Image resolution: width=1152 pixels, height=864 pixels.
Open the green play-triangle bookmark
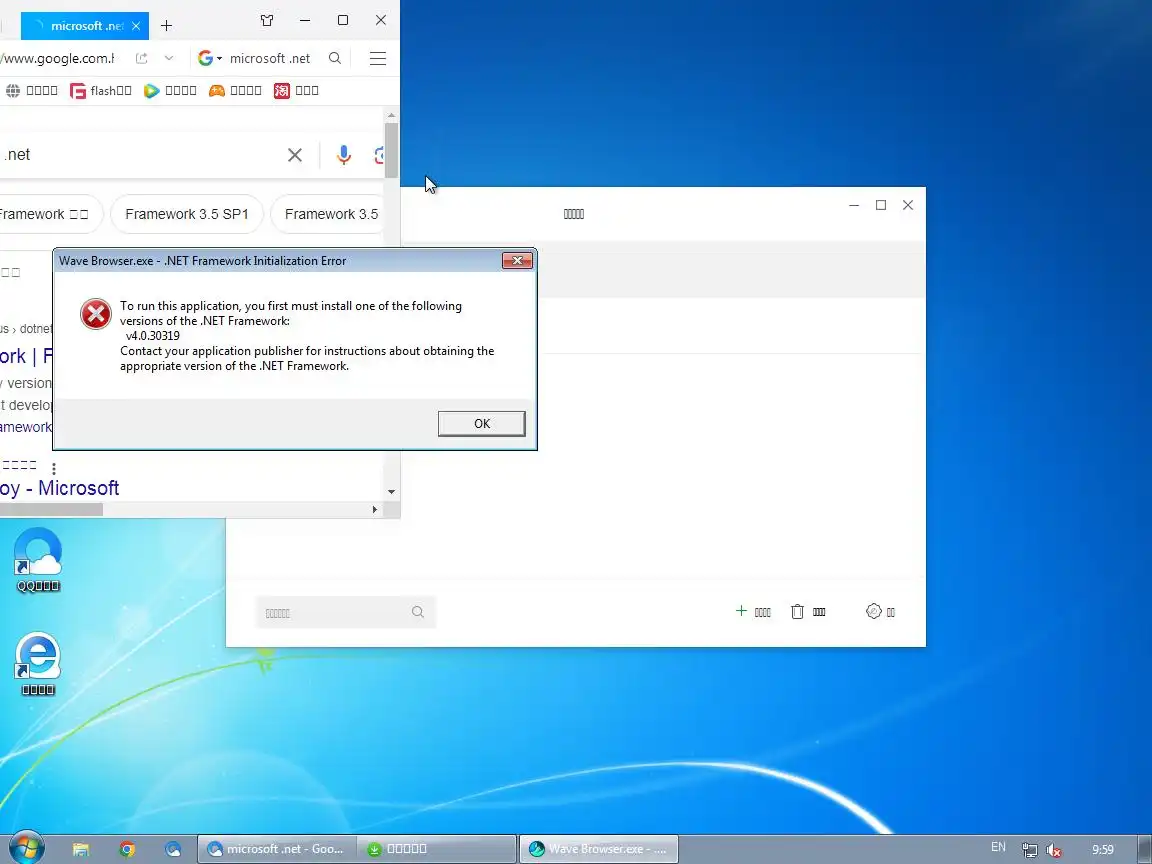170,90
